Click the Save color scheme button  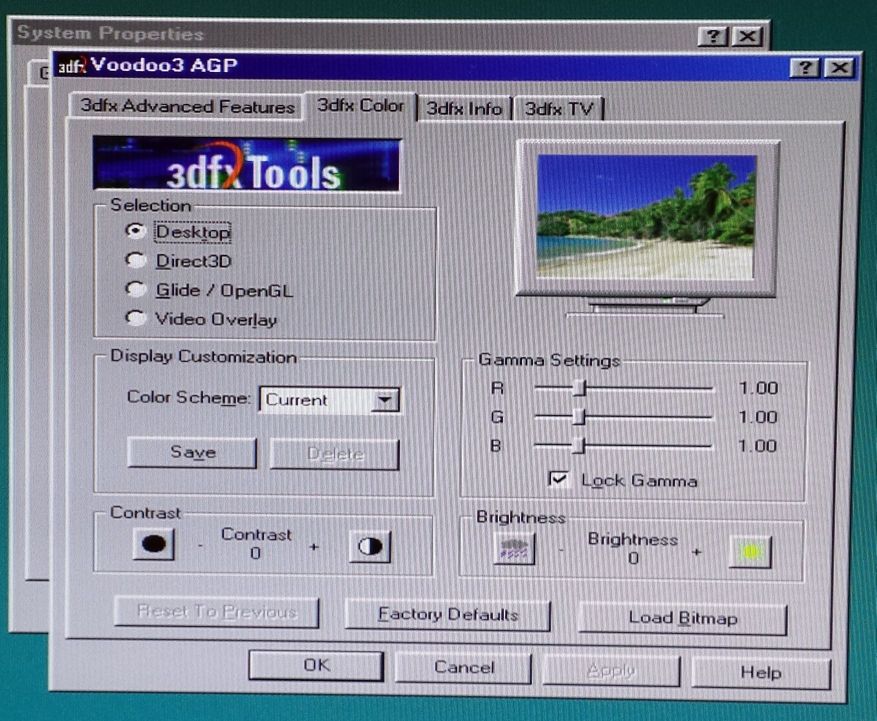tap(192, 452)
